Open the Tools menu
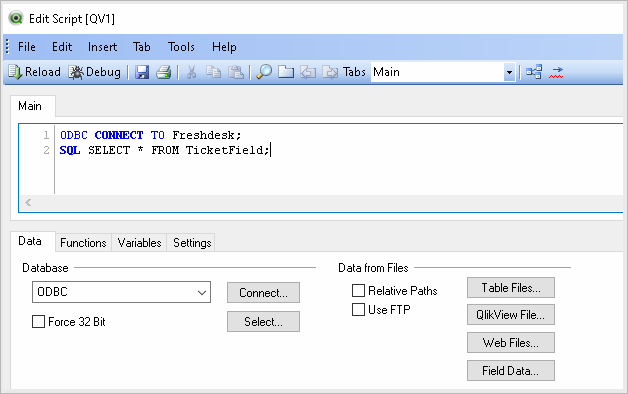This screenshot has width=628, height=394. (x=181, y=47)
